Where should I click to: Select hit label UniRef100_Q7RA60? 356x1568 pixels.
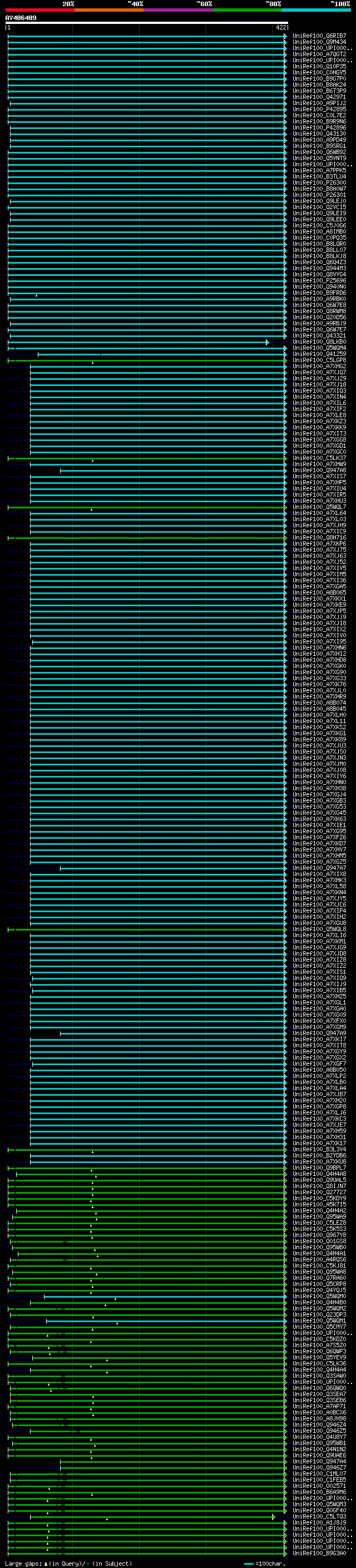tap(319, 1278)
